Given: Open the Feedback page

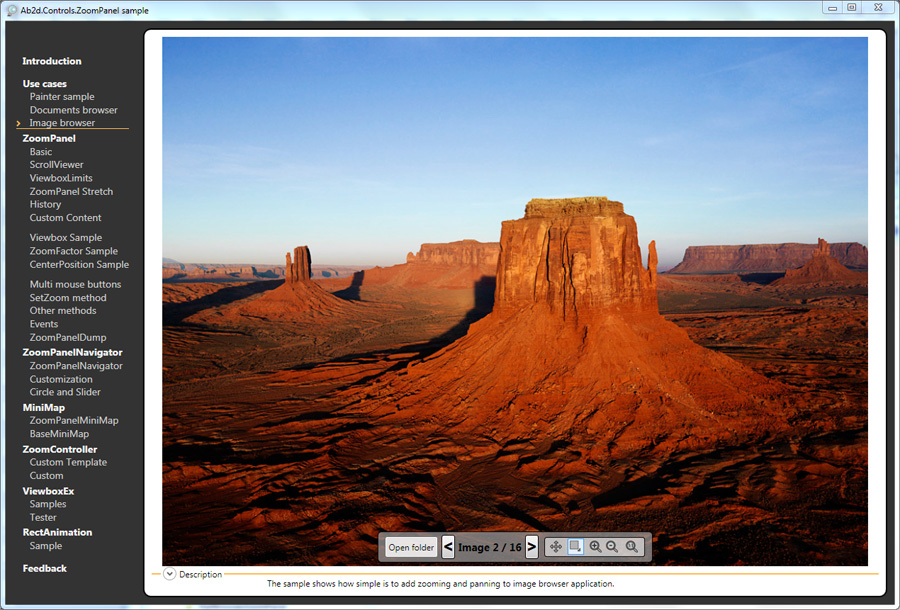Looking at the screenshot, I should [45, 568].
